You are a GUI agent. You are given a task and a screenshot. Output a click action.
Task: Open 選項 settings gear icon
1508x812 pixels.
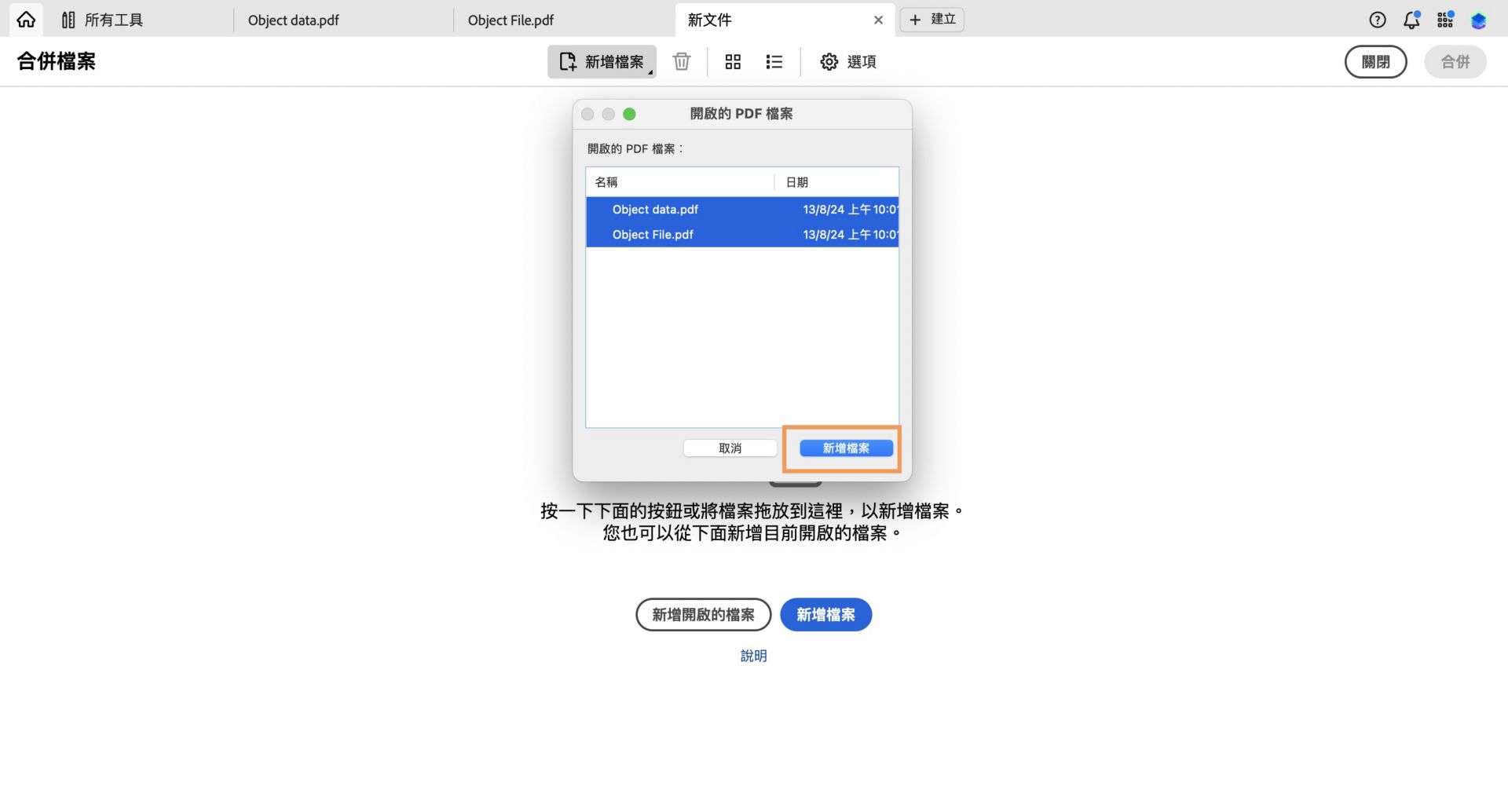829,61
